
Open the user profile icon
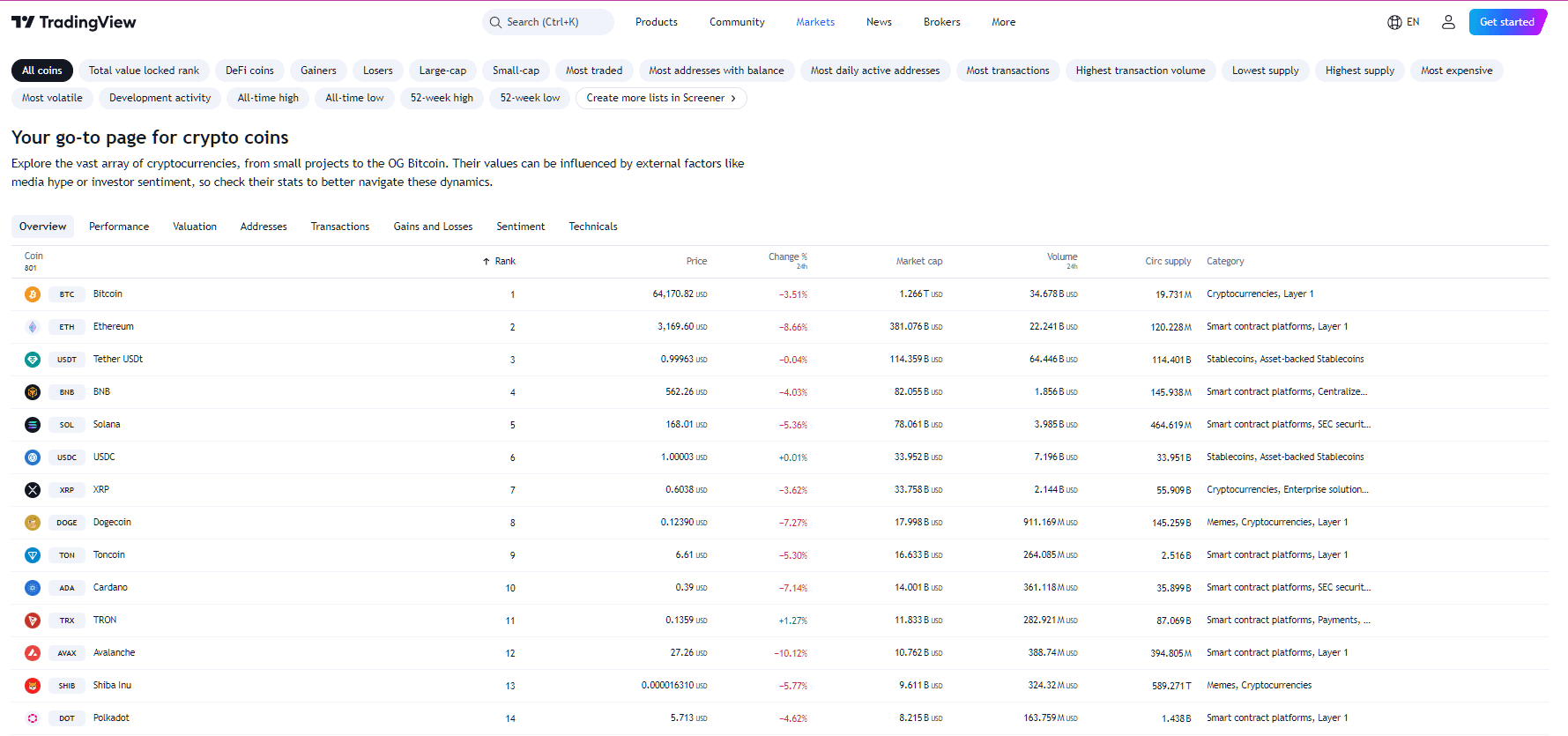click(1448, 22)
